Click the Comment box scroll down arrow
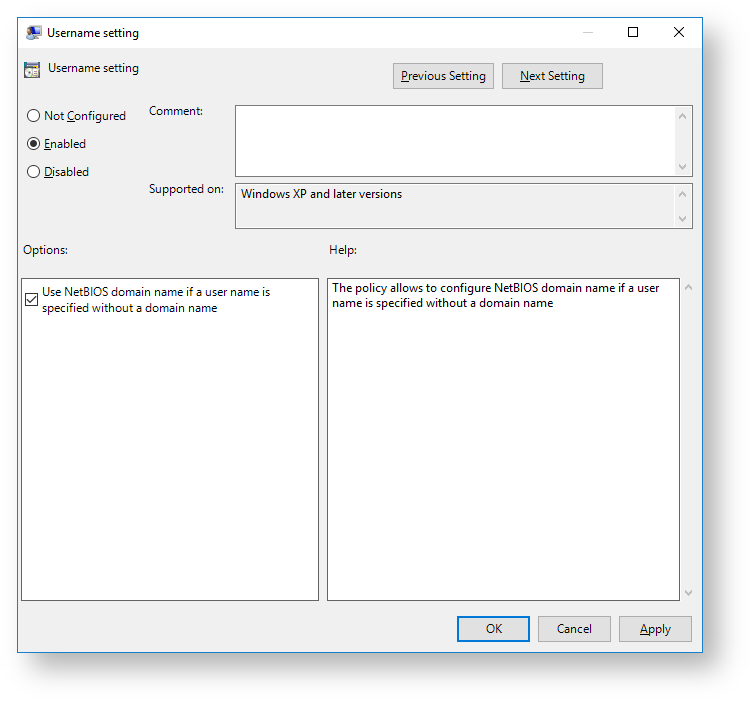751x701 pixels. (684, 167)
